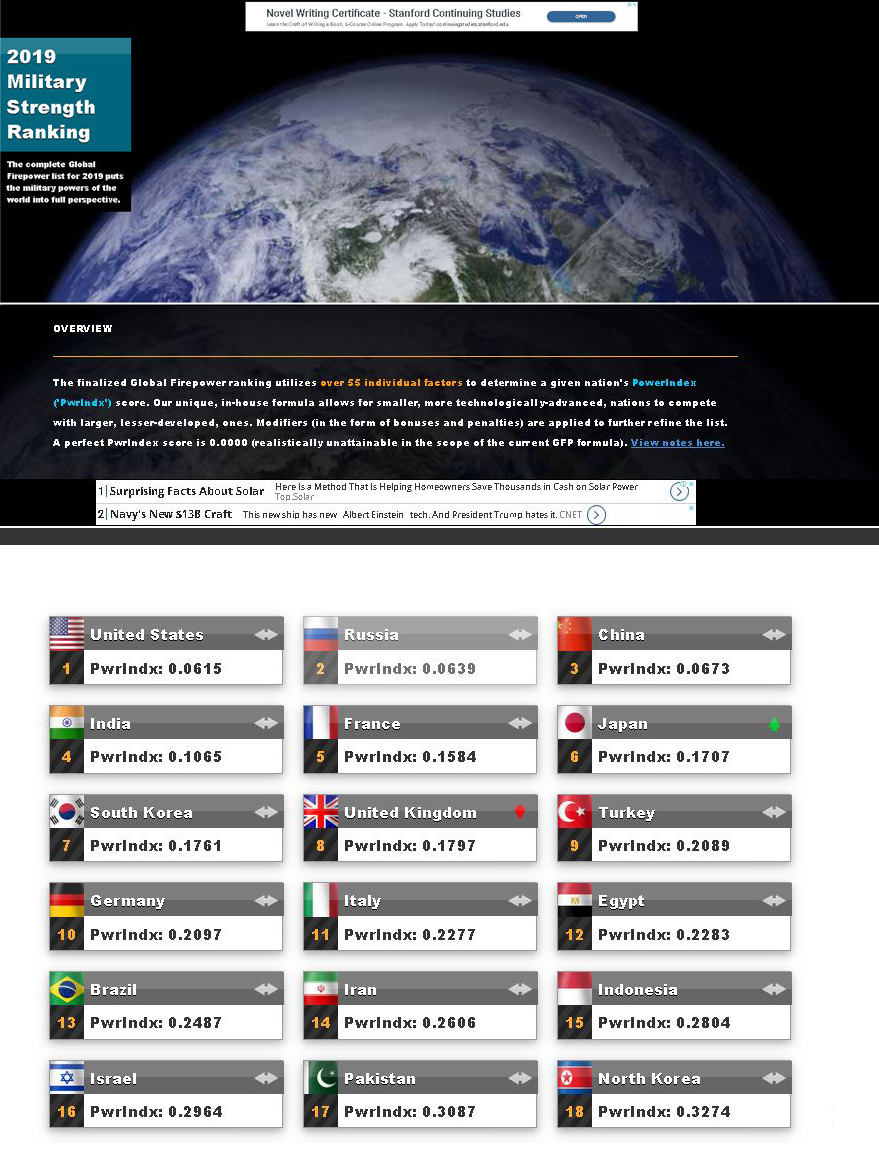Select the Turkey country name
The width and height of the screenshot is (879, 1163).
click(626, 813)
